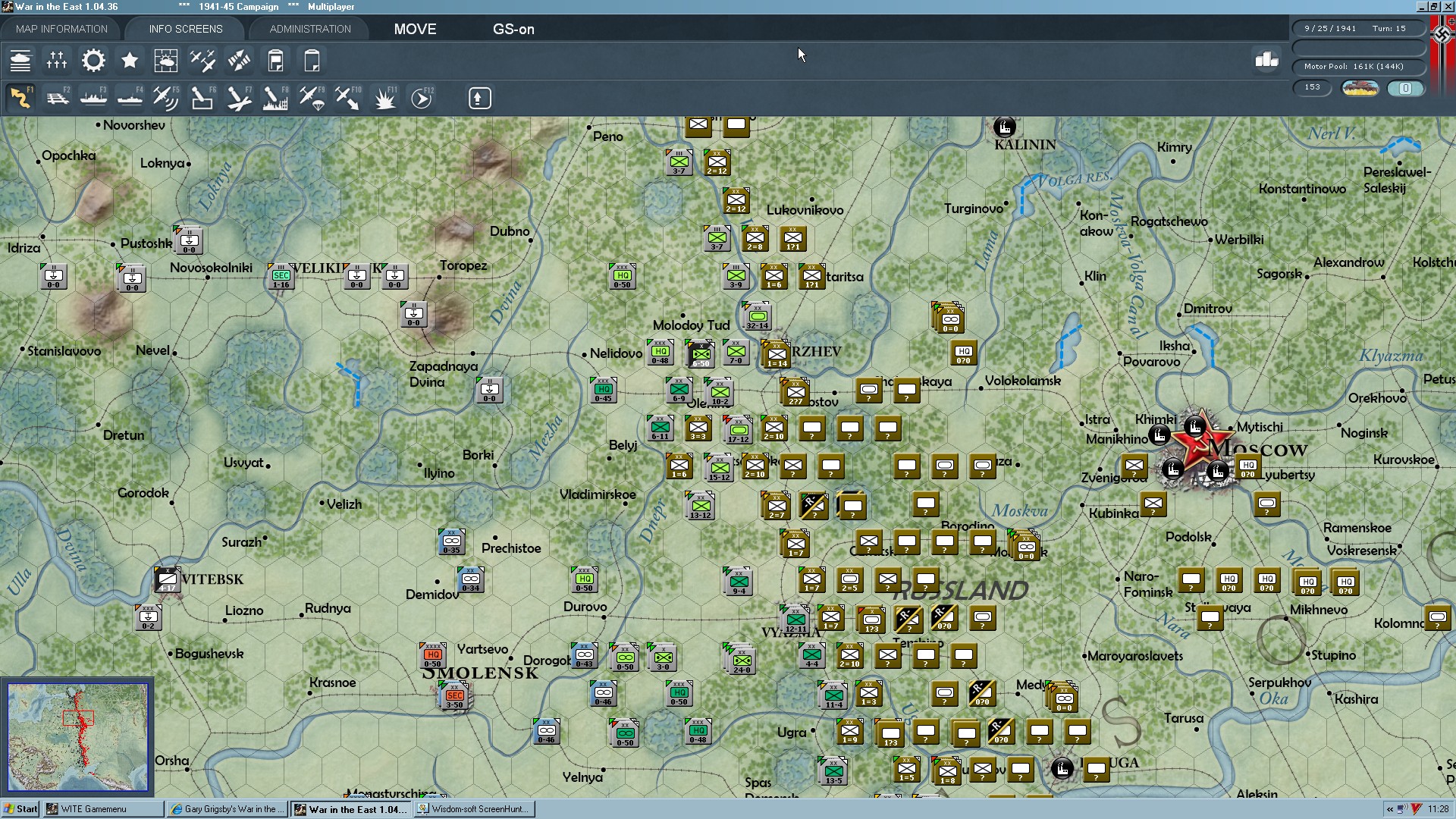Open the weather map icon
This screenshot has width=1456, height=819.
point(166,60)
